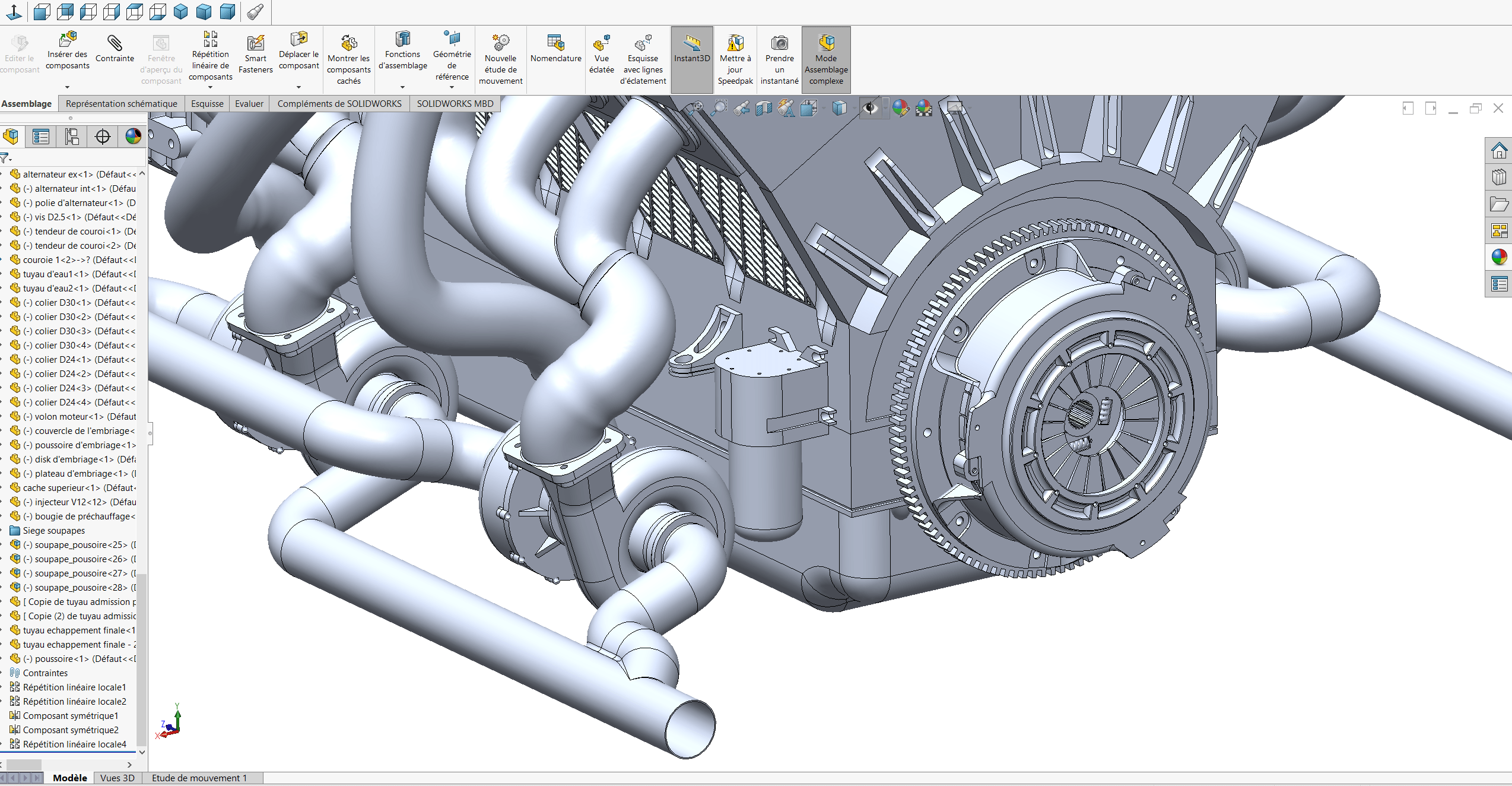The height and width of the screenshot is (786, 1512).
Task: Select the Back view cube icon
Action: (x=65, y=11)
